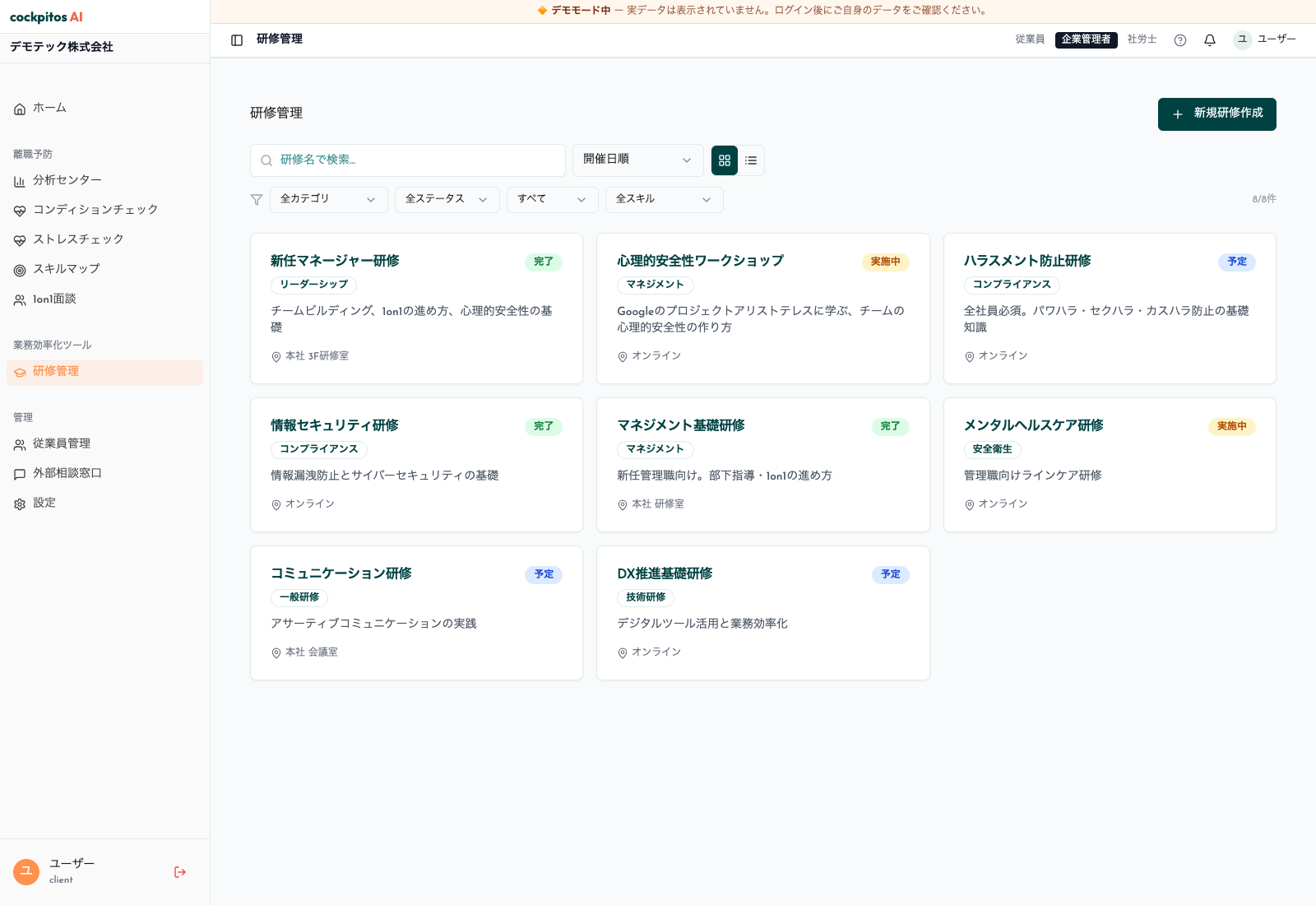Open the 全ステータス filter dropdown
This screenshot has height=905, width=1316.
tap(447, 199)
